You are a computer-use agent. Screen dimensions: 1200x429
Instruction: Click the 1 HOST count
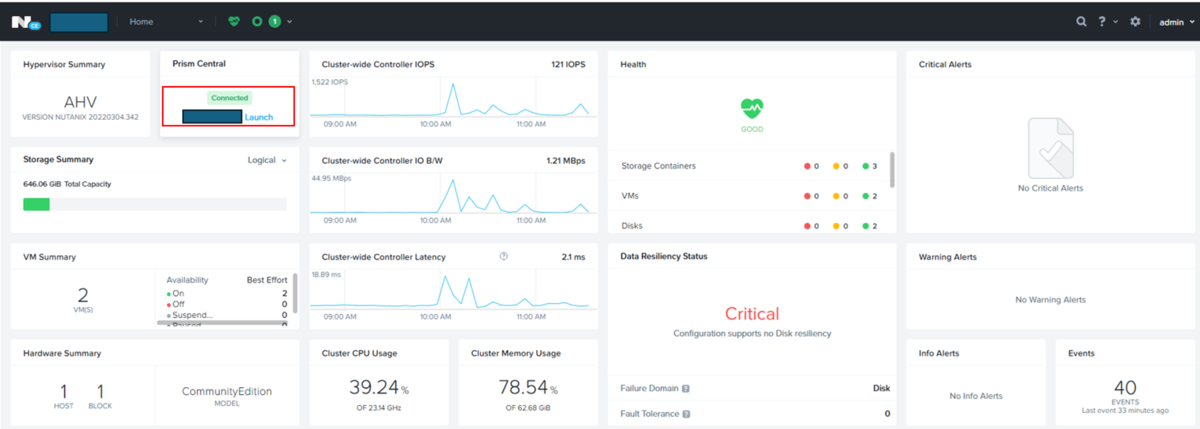click(63, 396)
